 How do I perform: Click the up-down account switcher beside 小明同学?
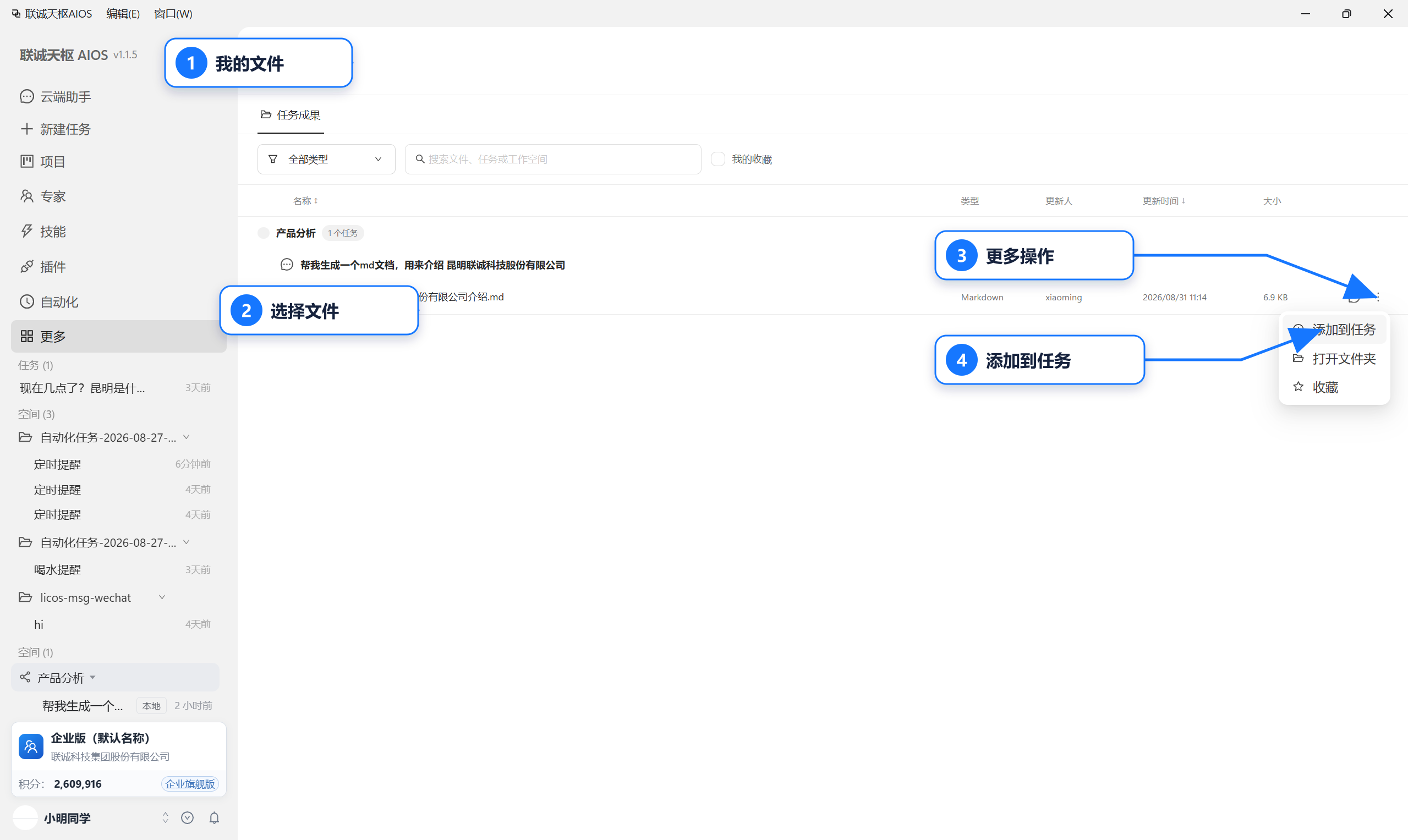[x=165, y=818]
